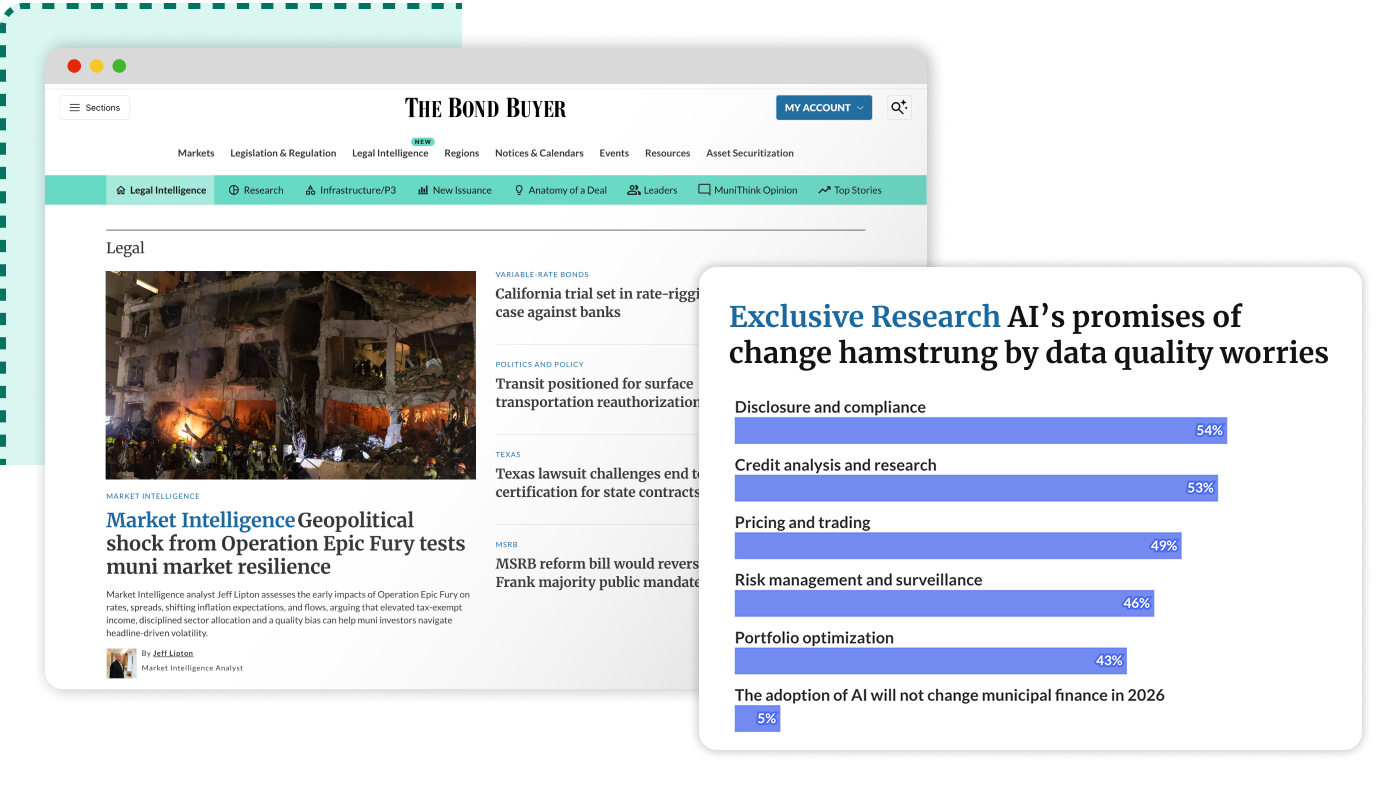Select Legislation & Regulation menu
Viewport: 1398px width, 786px height.
(283, 153)
